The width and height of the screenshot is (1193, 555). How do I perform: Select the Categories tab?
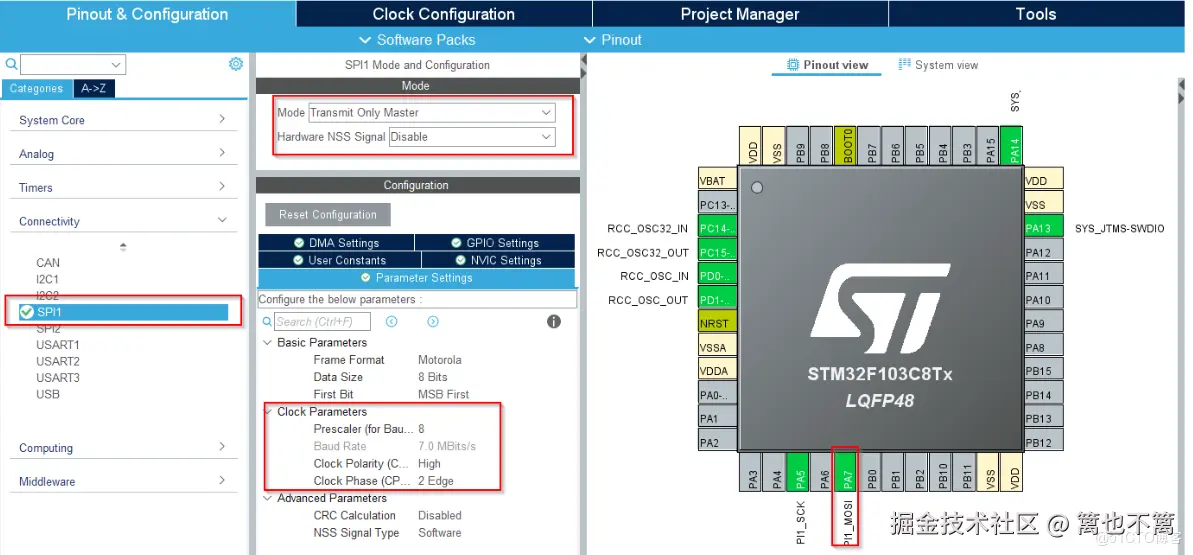(x=37, y=88)
